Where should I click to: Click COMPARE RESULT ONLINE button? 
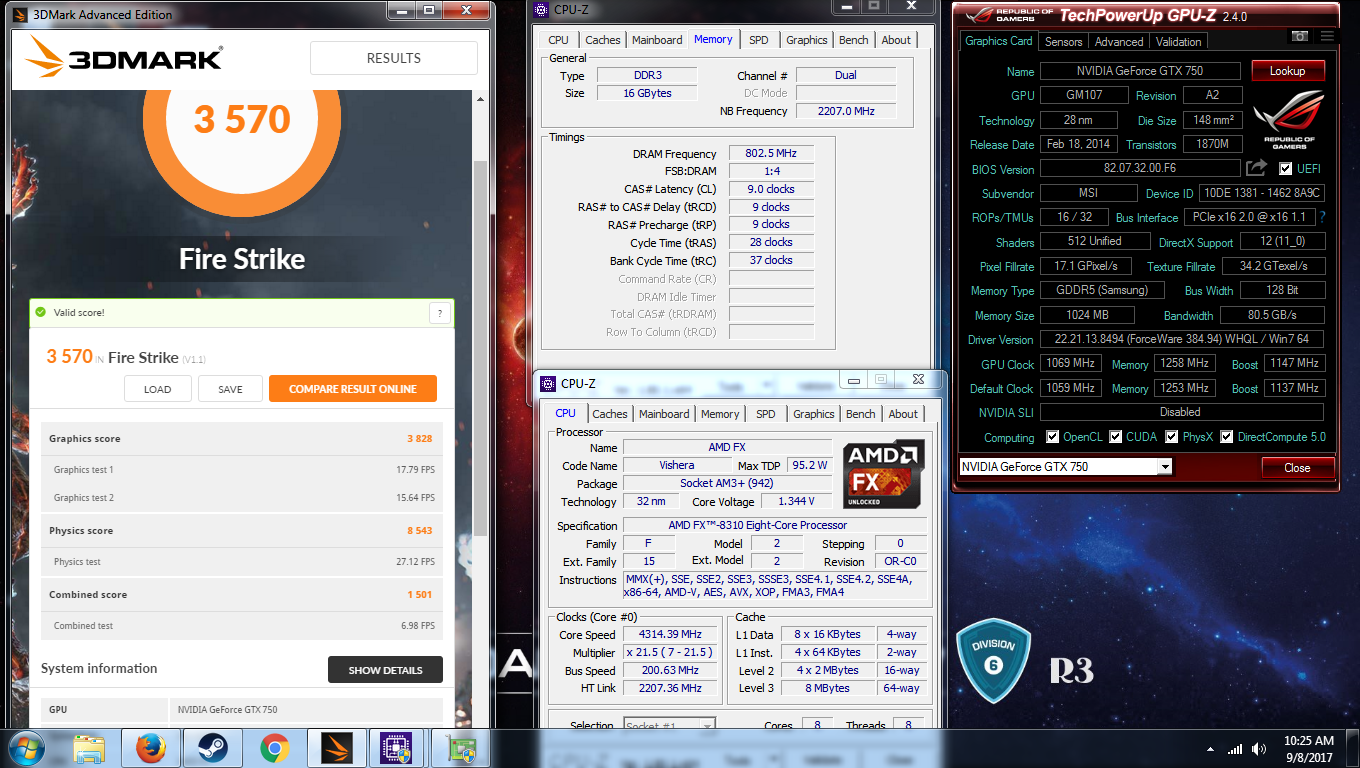[x=353, y=389]
